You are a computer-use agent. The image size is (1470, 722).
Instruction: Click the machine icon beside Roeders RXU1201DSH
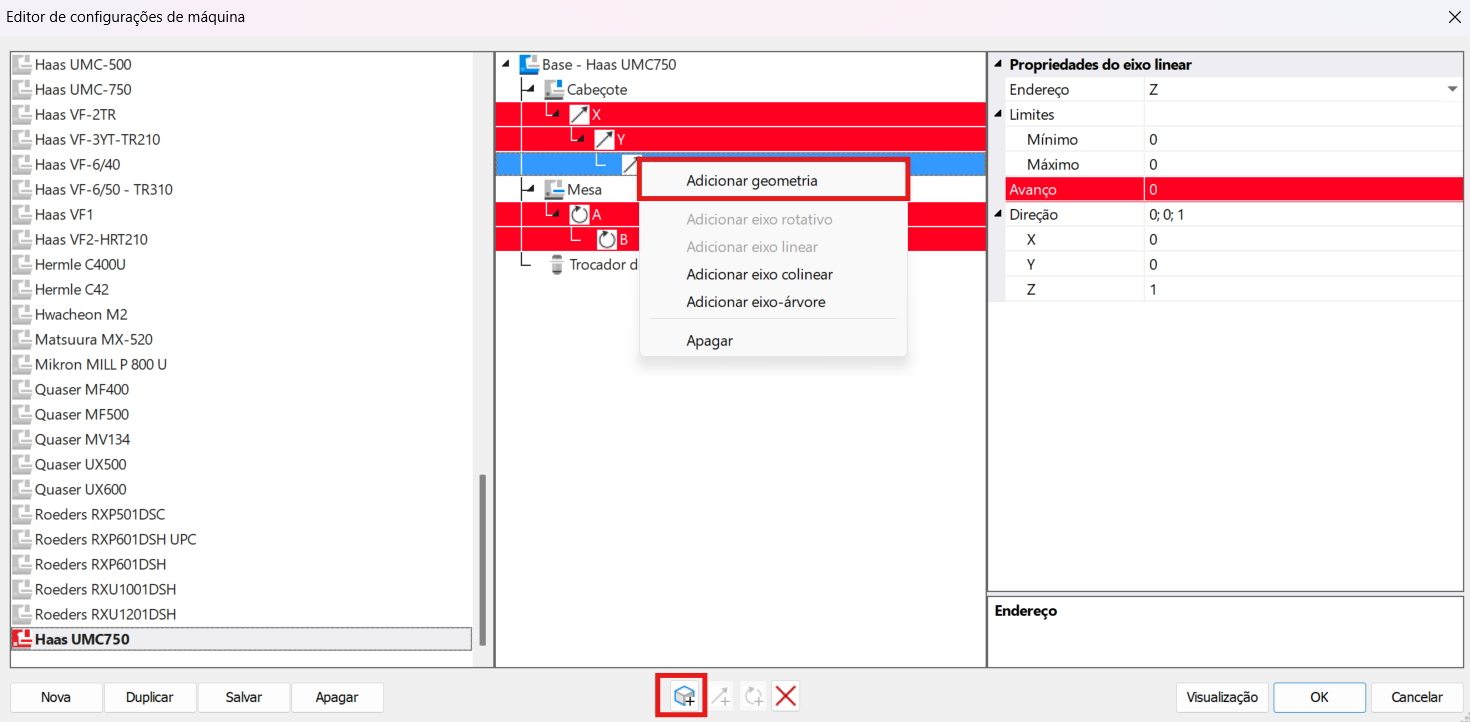(21, 615)
